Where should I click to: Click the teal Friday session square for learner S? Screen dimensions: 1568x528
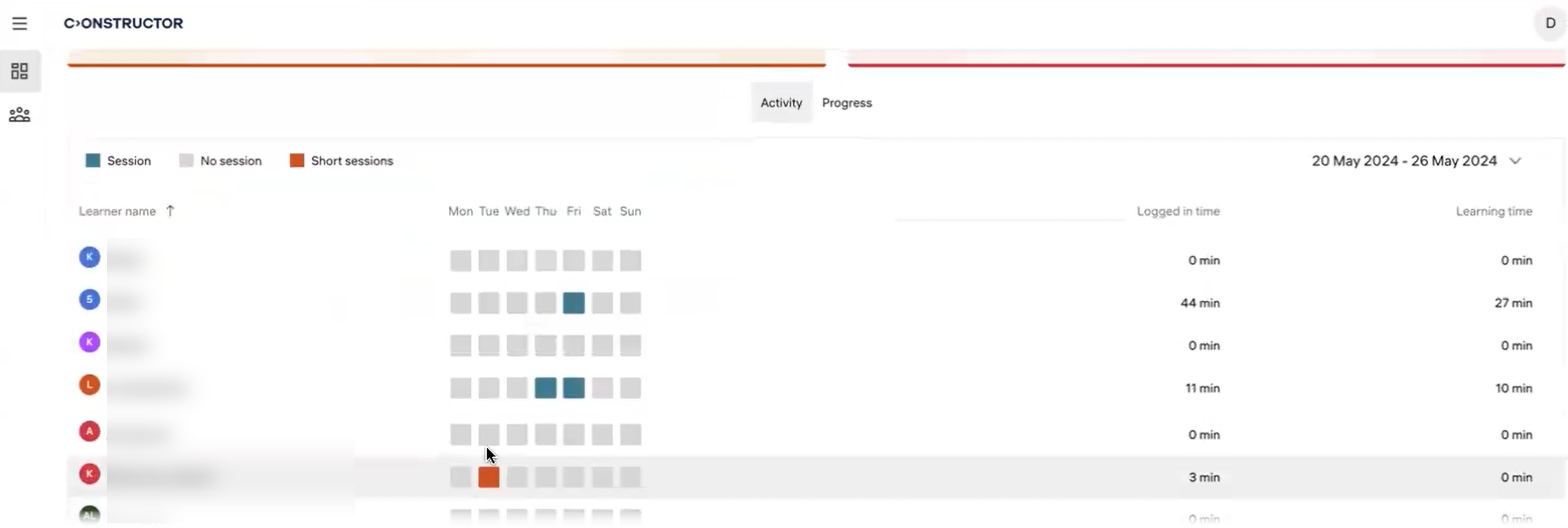pos(573,303)
